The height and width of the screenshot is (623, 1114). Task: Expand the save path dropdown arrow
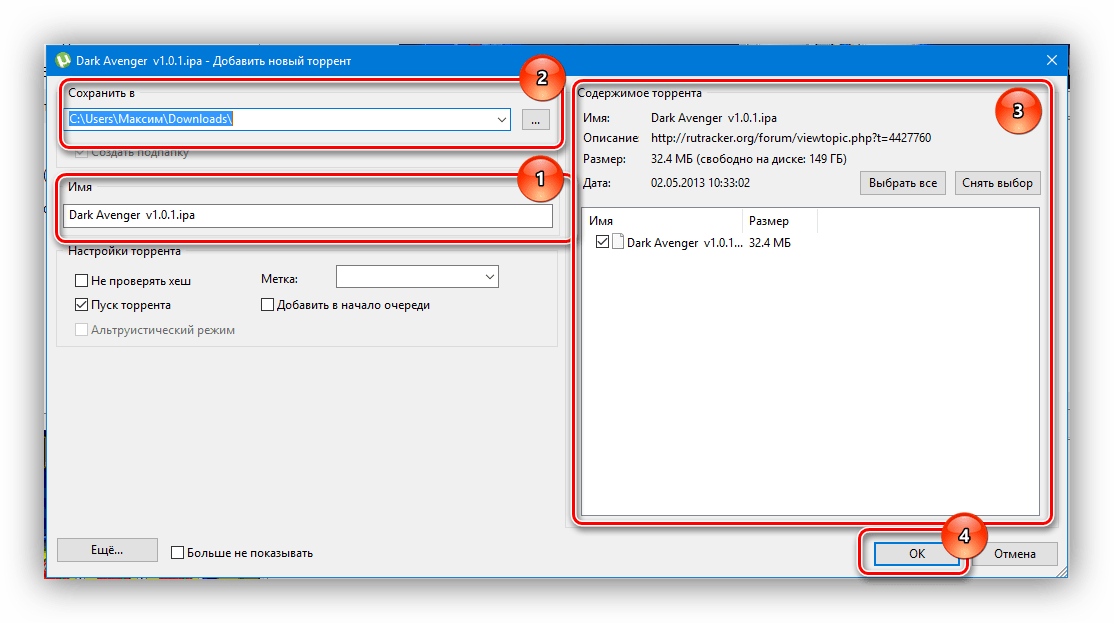(502, 119)
